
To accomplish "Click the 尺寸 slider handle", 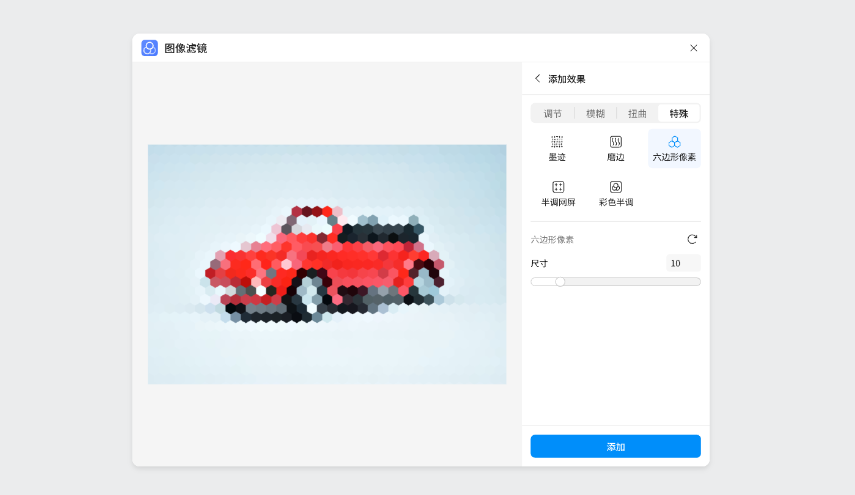I will [560, 282].
